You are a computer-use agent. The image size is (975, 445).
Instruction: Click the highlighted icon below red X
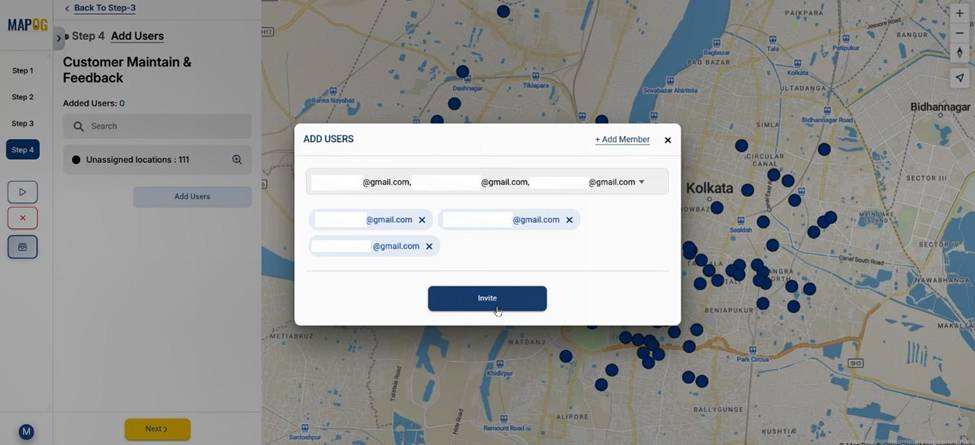tap(22, 246)
